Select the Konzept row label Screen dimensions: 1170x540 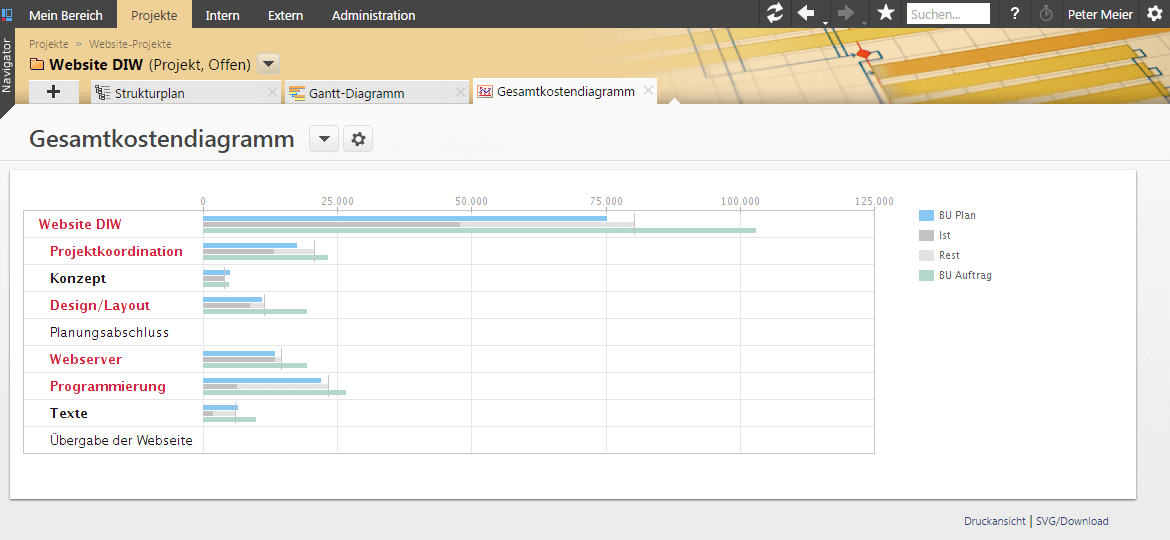[x=78, y=278]
